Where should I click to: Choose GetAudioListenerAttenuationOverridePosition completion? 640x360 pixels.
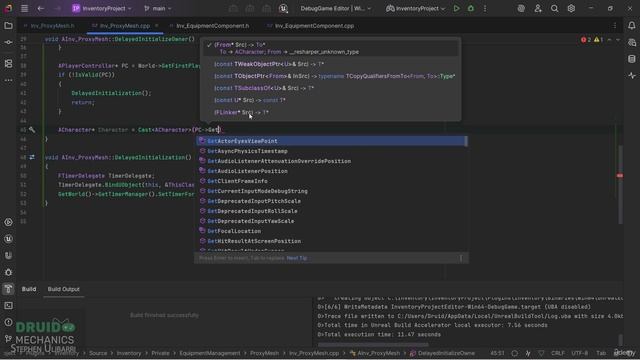[x=331, y=161]
